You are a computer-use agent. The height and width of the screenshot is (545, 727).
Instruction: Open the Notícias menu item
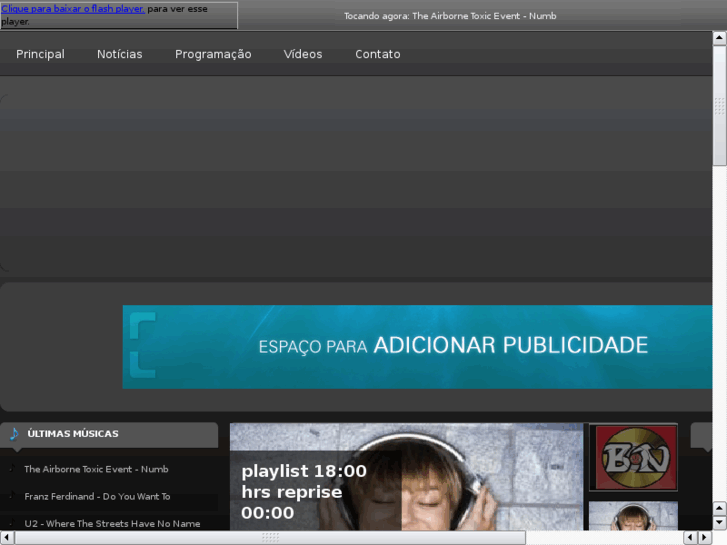click(x=120, y=54)
